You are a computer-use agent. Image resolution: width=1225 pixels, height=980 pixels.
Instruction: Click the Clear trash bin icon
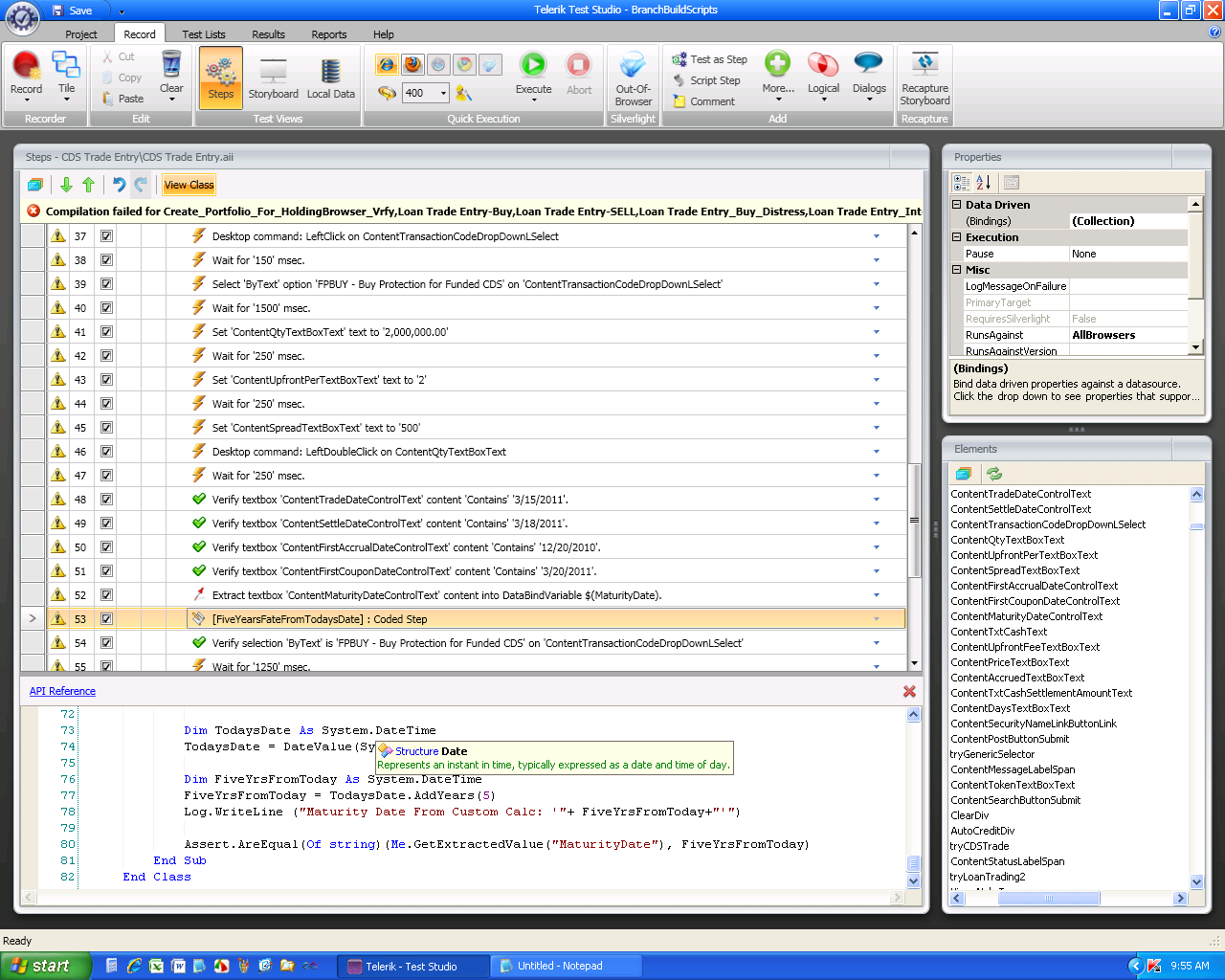[x=171, y=65]
